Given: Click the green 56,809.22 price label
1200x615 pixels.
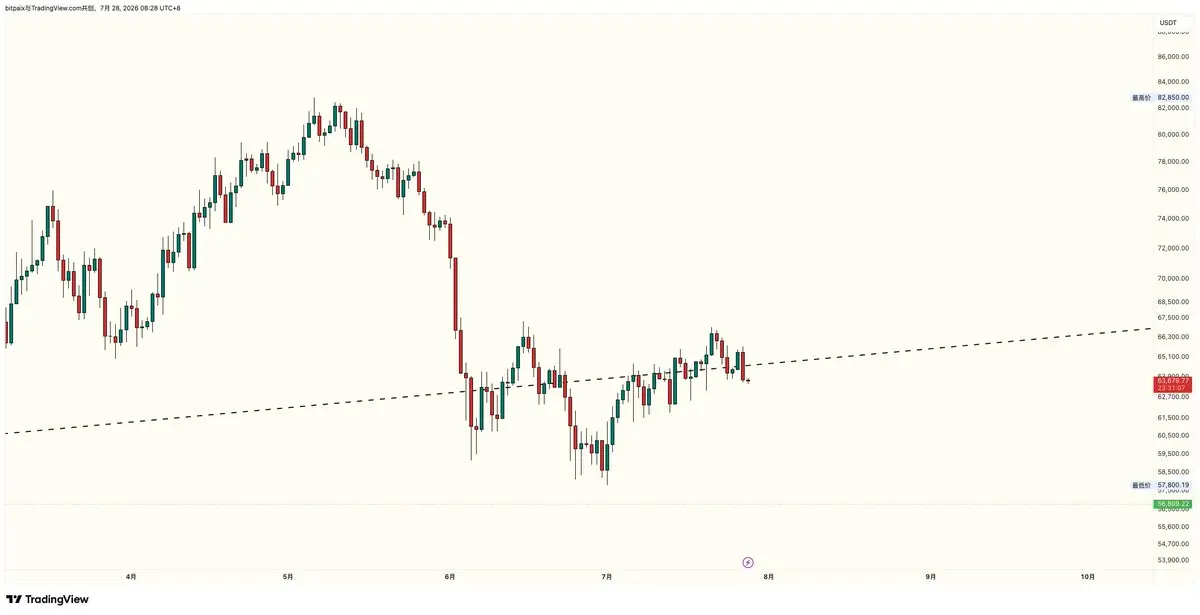Looking at the screenshot, I should 1172,504.
